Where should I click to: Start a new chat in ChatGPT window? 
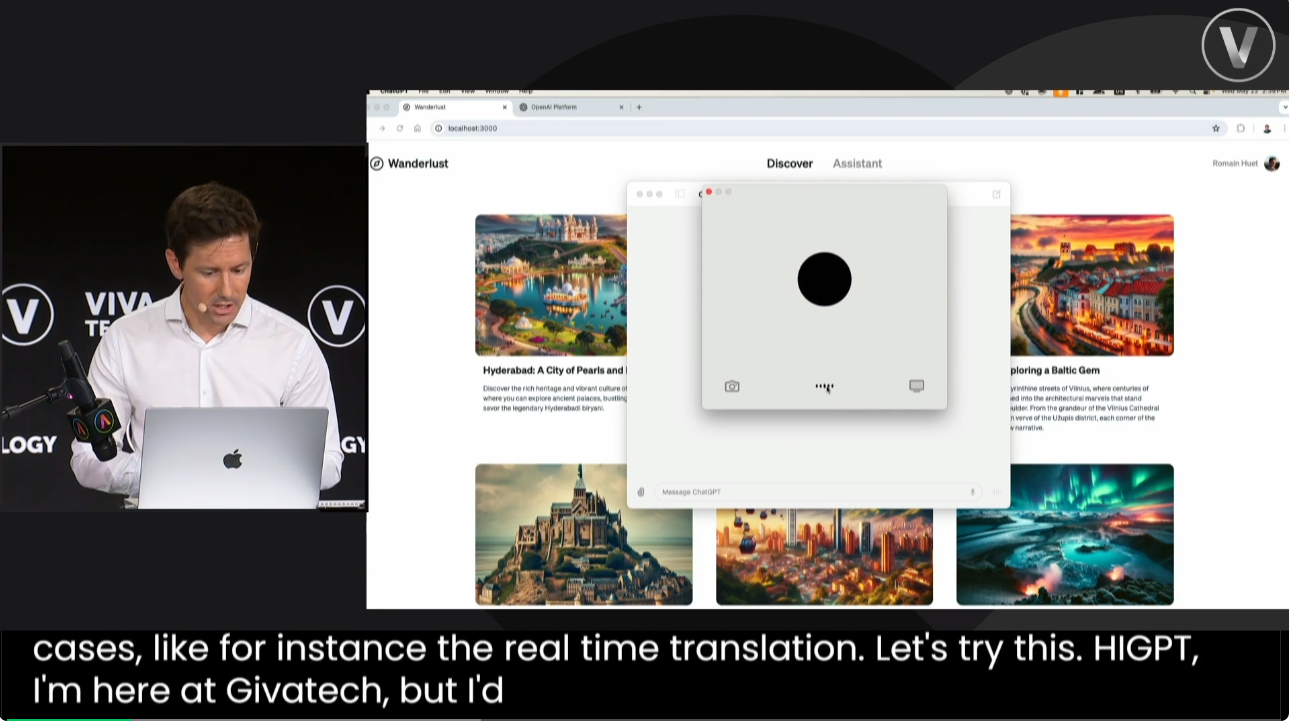[x=996, y=194]
